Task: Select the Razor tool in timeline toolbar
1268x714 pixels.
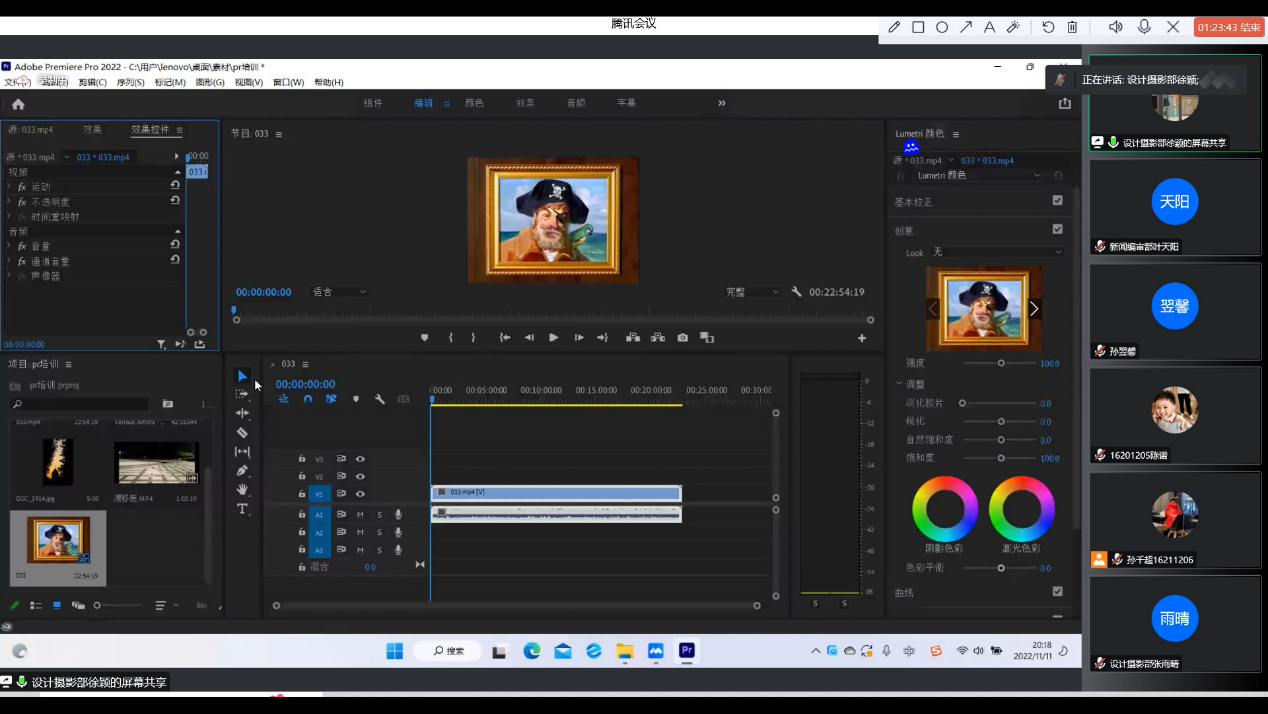Action: (242, 433)
